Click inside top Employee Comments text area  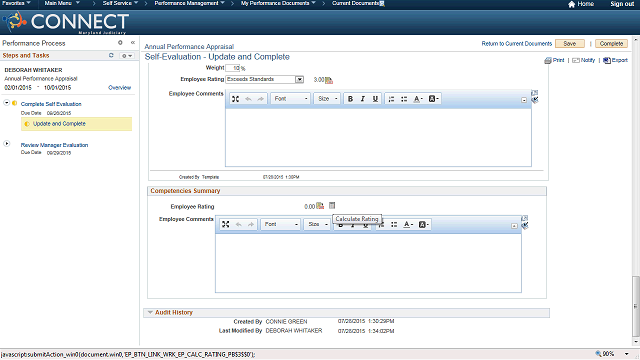click(x=378, y=137)
